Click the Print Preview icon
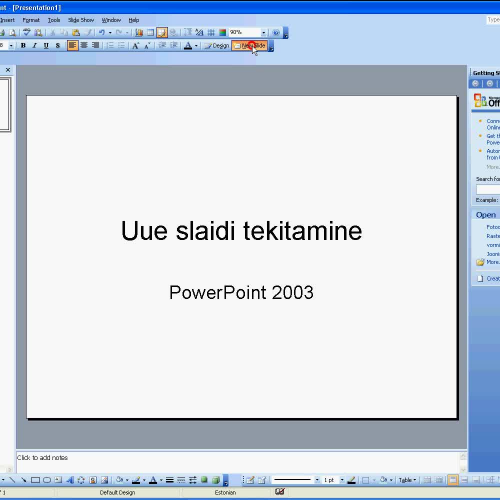500x500 pixels. [x=12, y=32]
